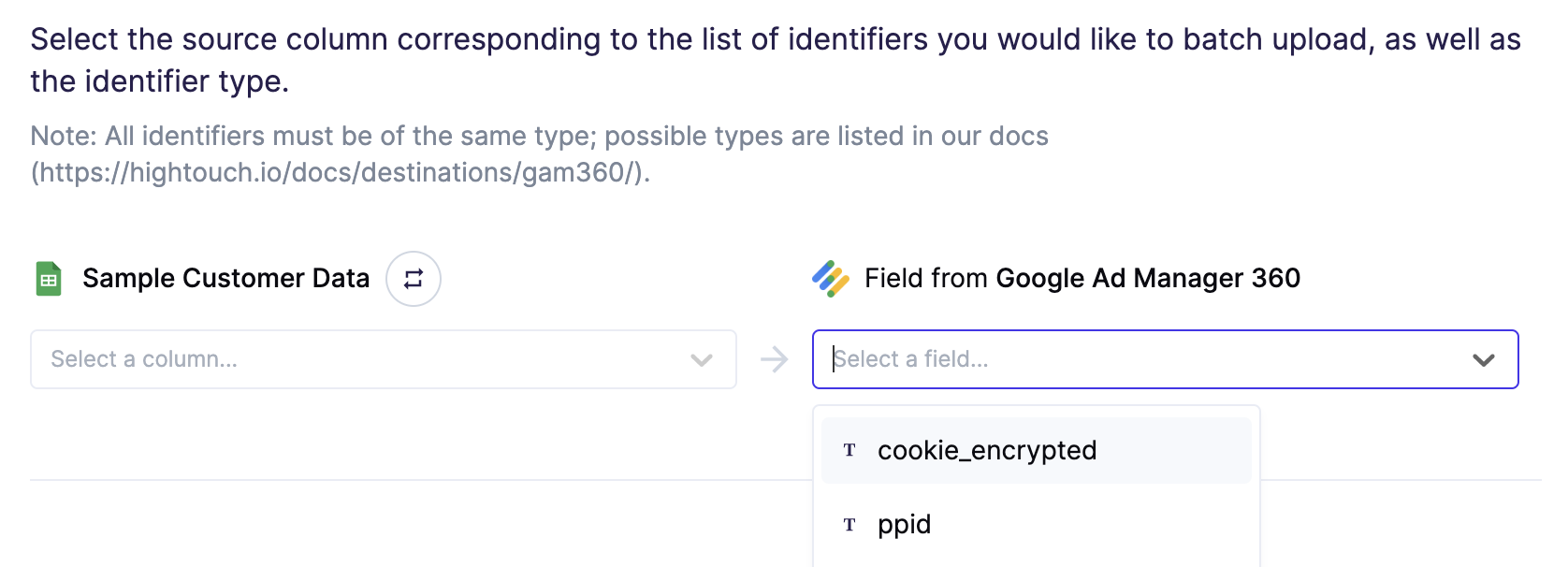Click the horizontal divider below the fields

[421, 480]
